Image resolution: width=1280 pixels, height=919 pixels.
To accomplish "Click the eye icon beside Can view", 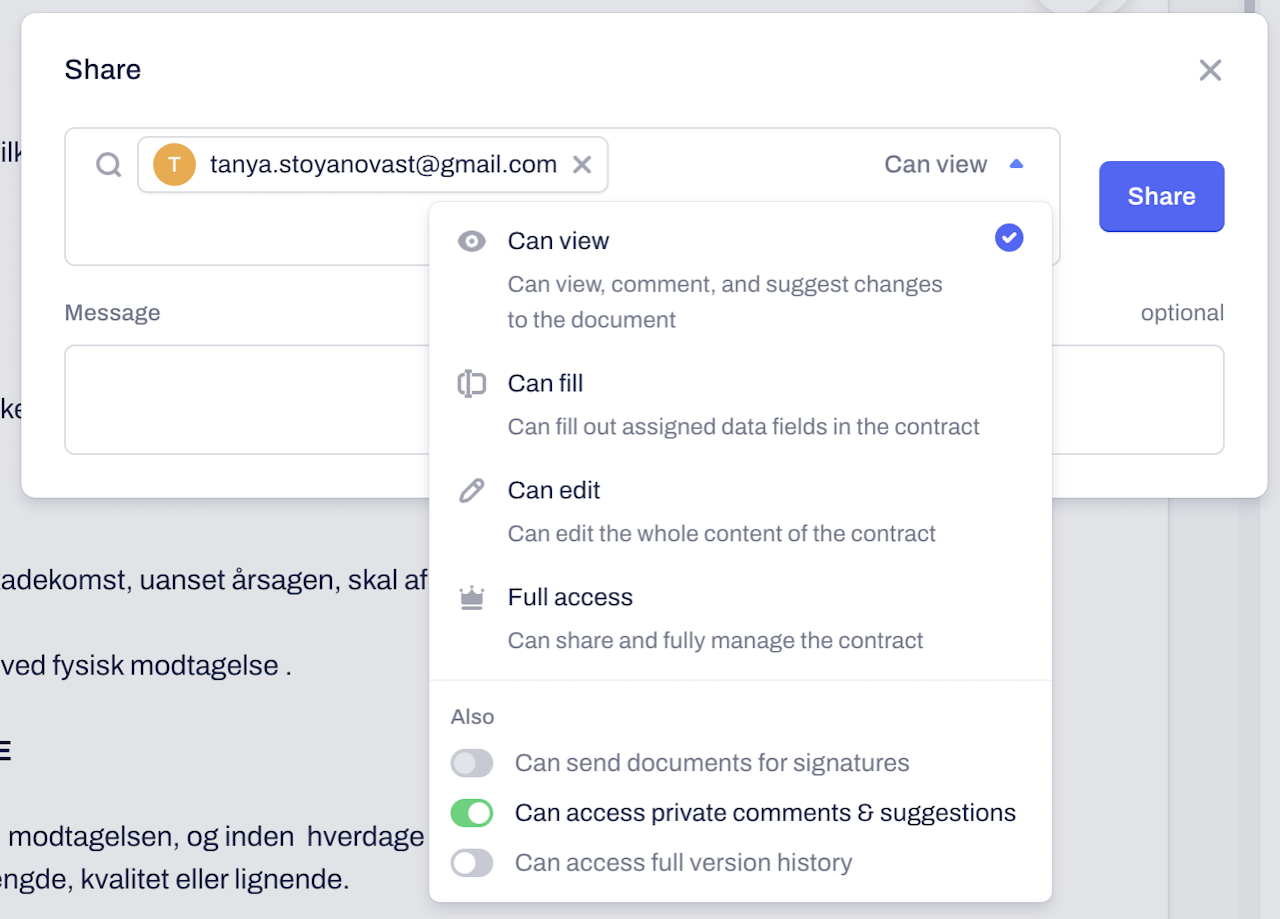I will [x=472, y=241].
